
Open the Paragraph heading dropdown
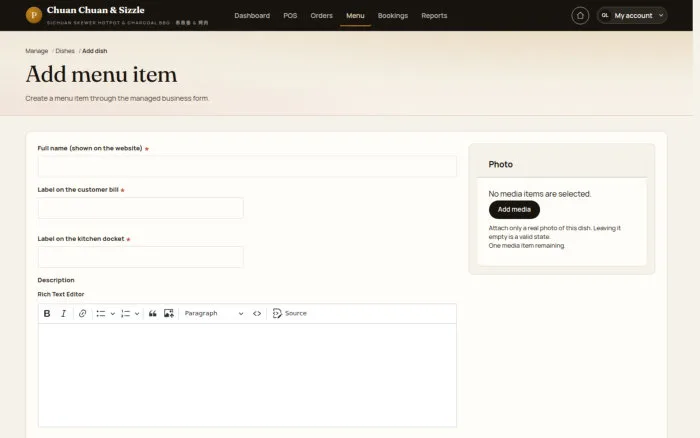click(214, 313)
